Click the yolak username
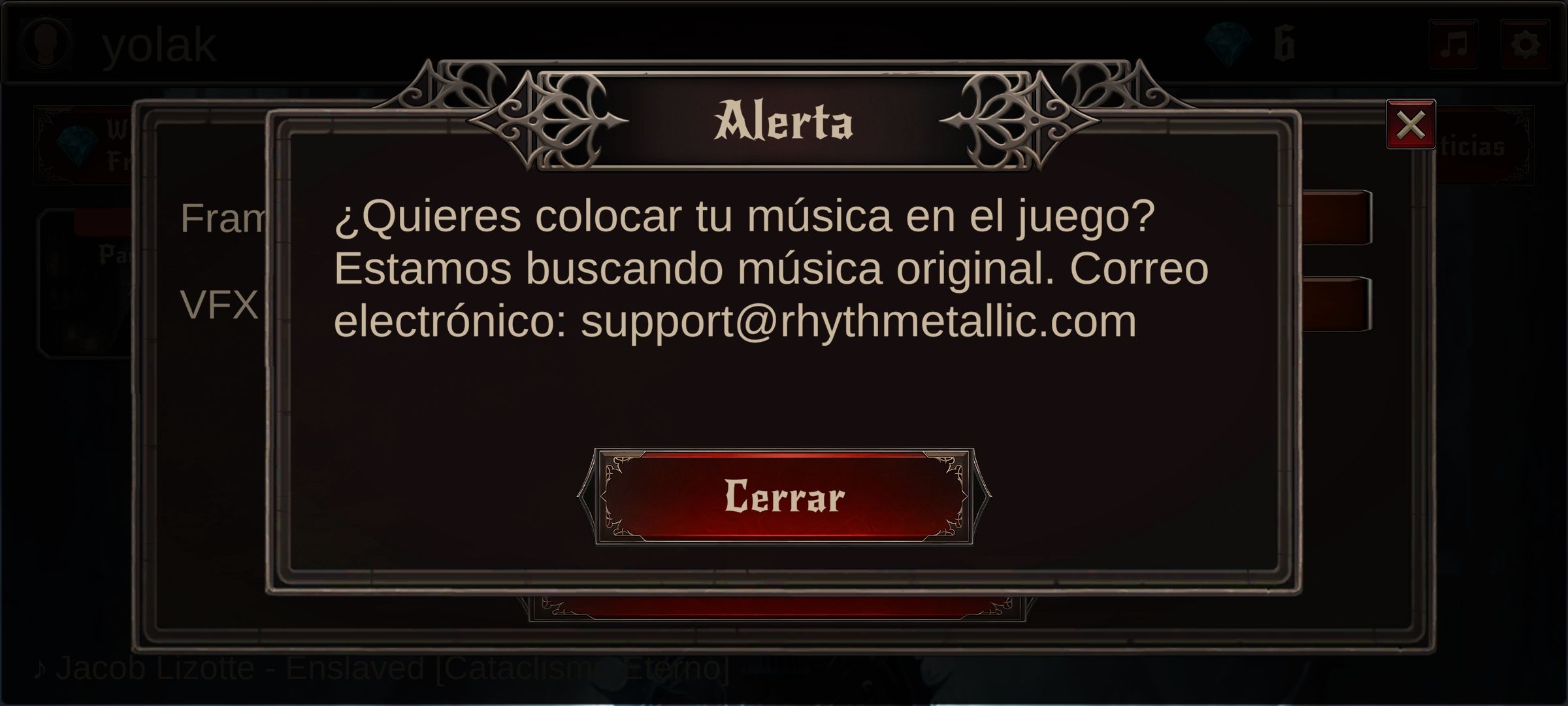Viewport: 1568px width, 706px height. (x=159, y=46)
